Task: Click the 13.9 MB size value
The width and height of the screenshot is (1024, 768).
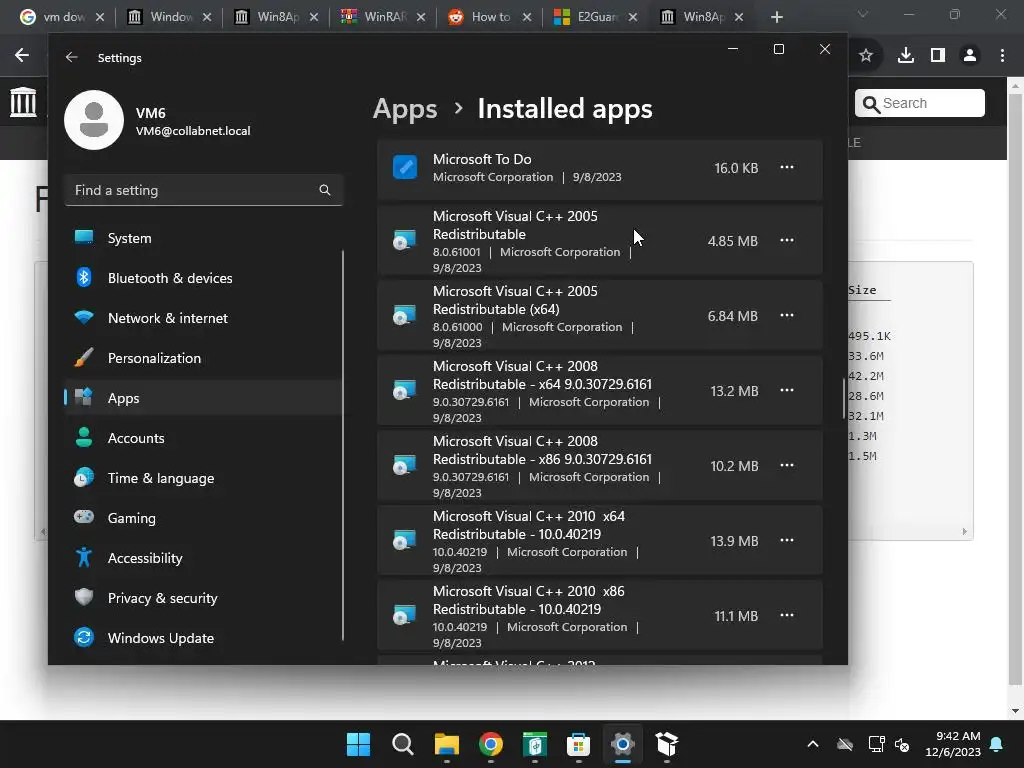Action: pyautogui.click(x=734, y=541)
